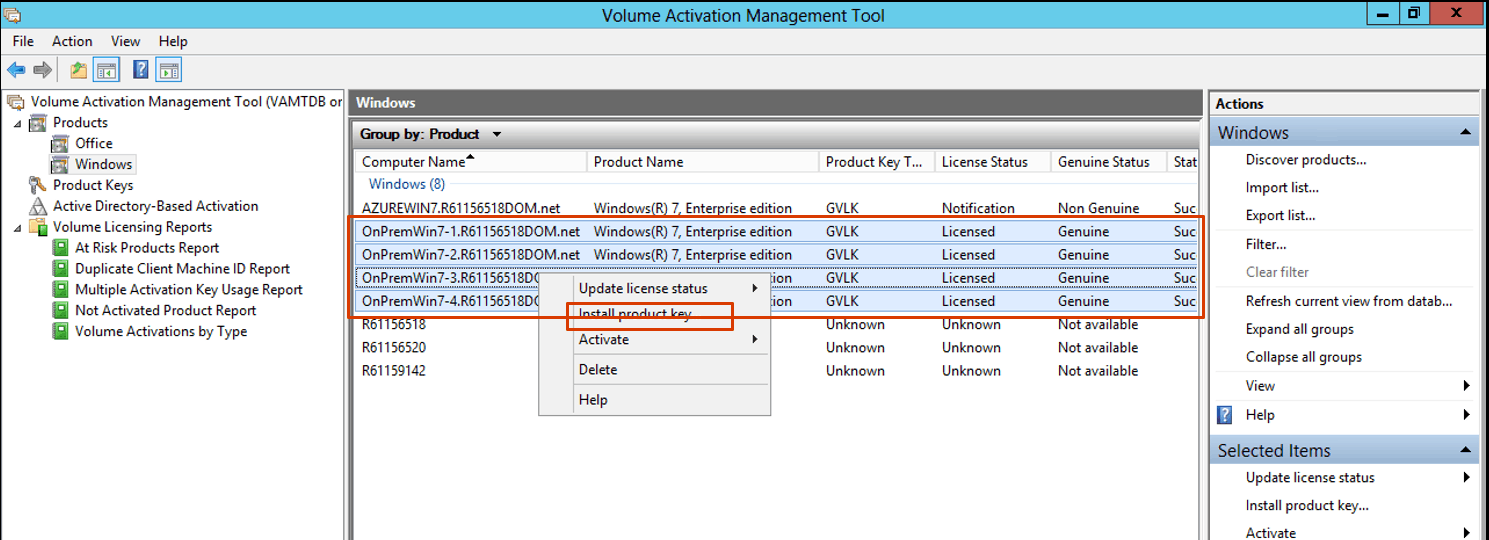Click Expand all groups action
Viewport: 1489px width, 540px height.
[1300, 329]
